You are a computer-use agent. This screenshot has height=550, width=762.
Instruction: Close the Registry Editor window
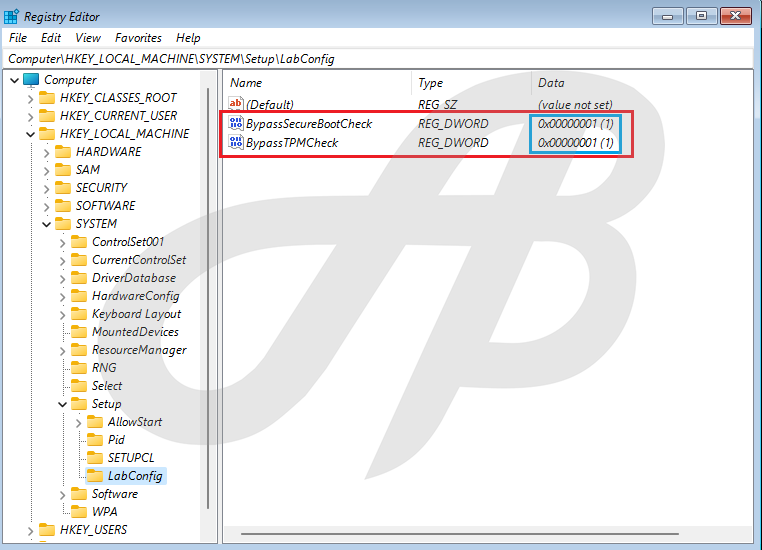coord(735,16)
